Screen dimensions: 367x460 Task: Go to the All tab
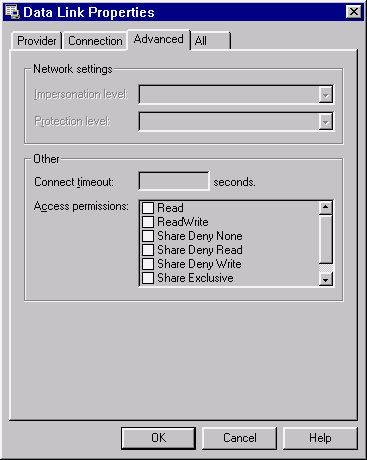coord(210,41)
